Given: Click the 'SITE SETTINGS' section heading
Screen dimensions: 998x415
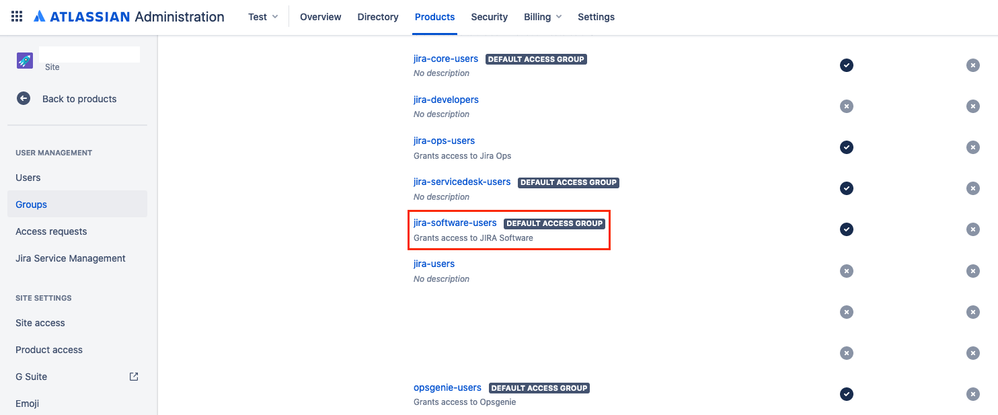Looking at the screenshot, I should click(43, 298).
